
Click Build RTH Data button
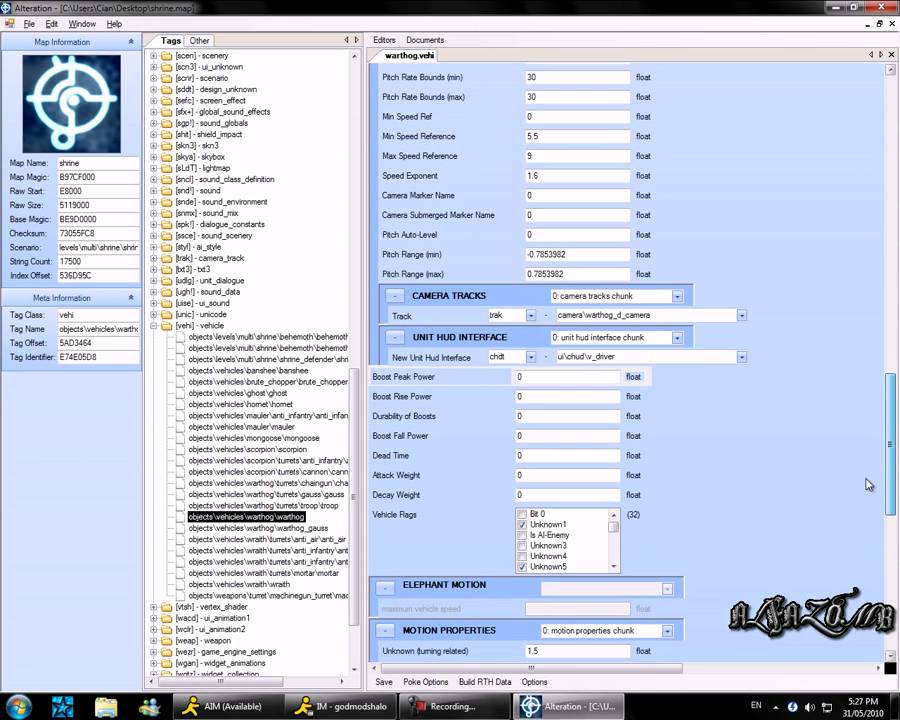click(485, 682)
